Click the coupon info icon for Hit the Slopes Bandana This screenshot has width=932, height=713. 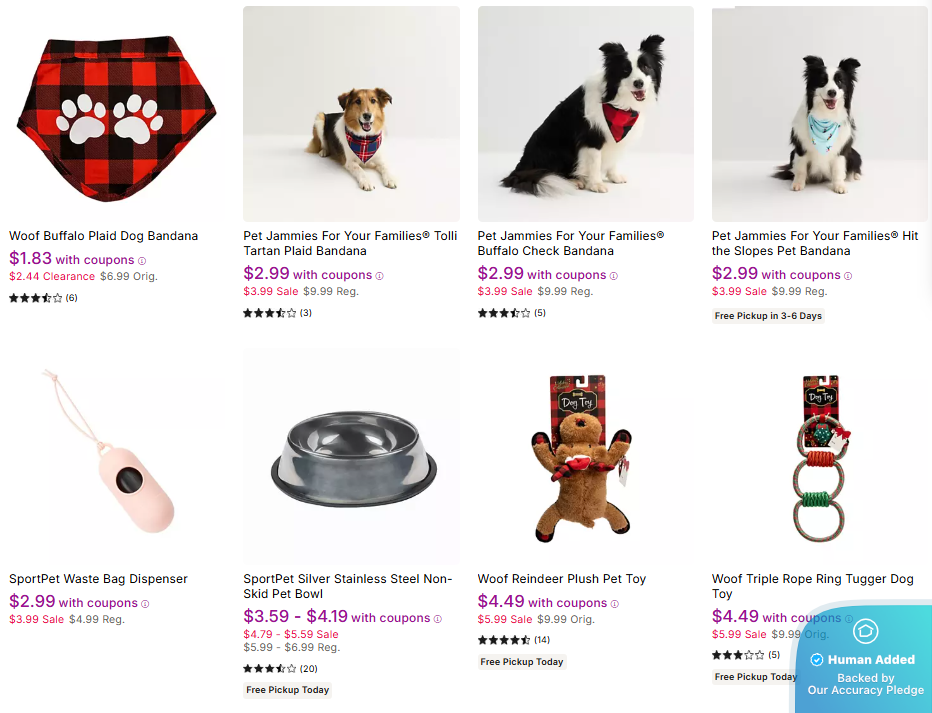[848, 275]
